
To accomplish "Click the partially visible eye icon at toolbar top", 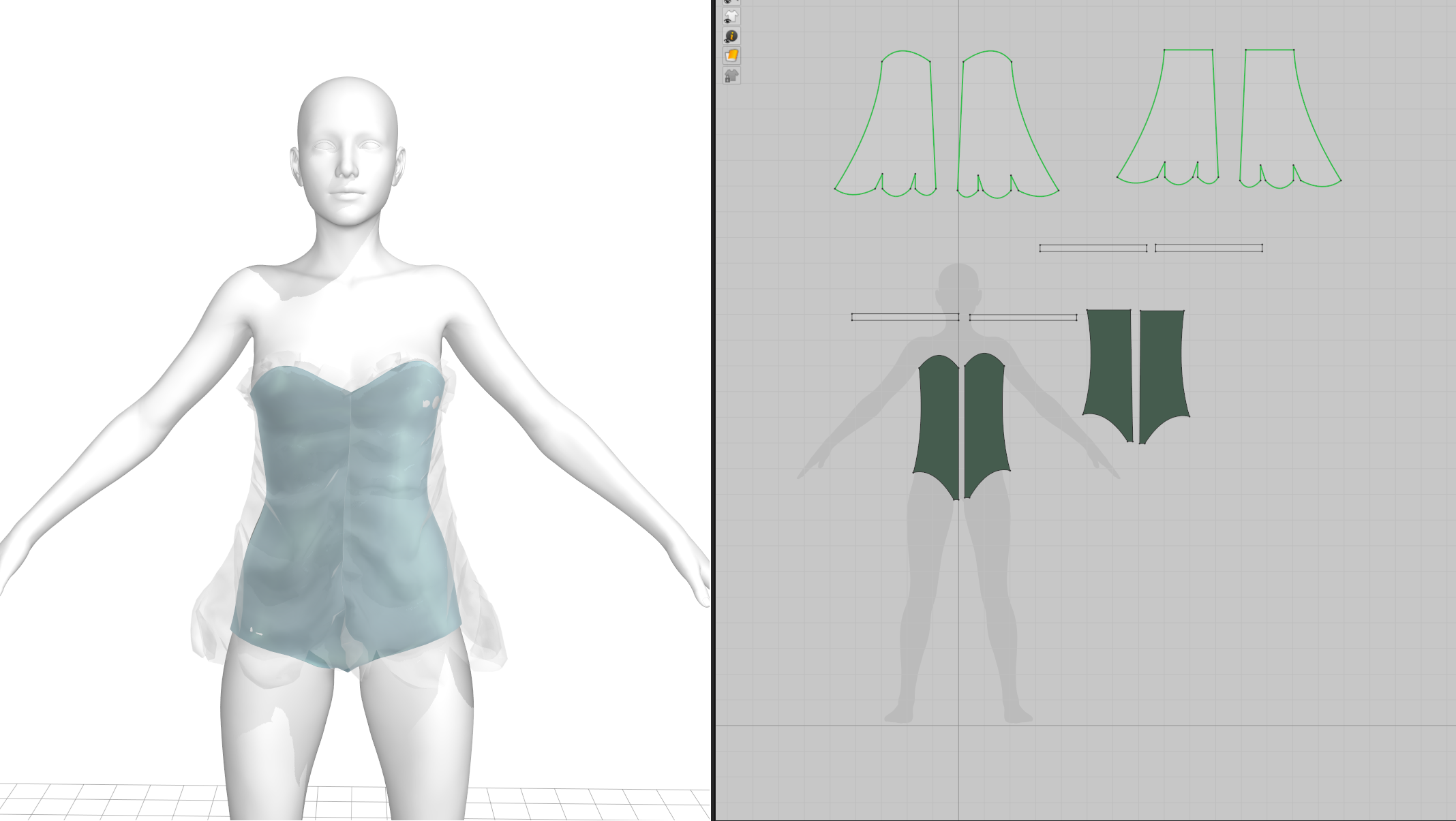I will click(731, 2).
